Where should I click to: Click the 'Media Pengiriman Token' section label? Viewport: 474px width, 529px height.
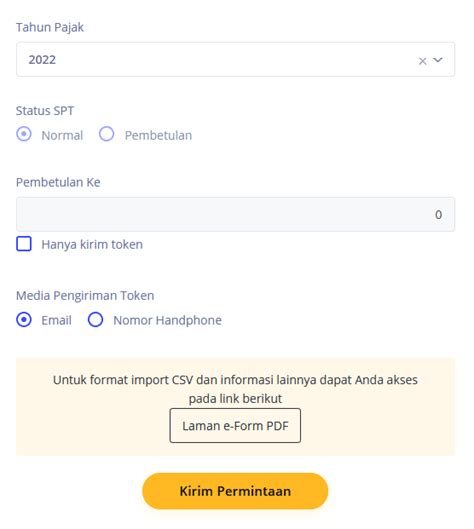85,296
